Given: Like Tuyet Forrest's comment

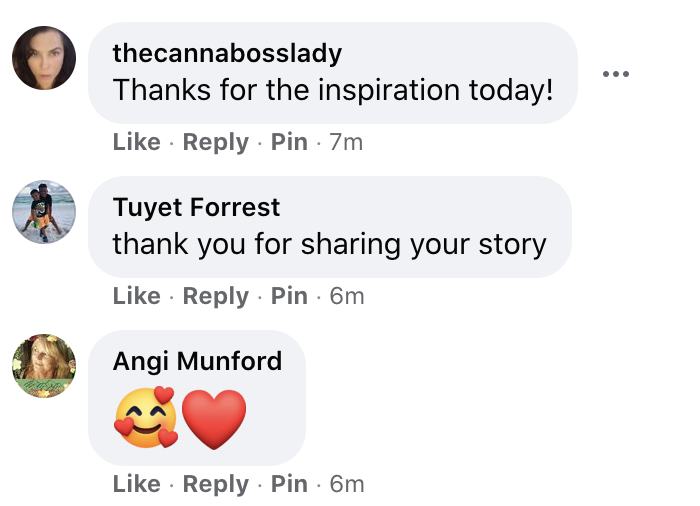Looking at the screenshot, I should point(136,296).
